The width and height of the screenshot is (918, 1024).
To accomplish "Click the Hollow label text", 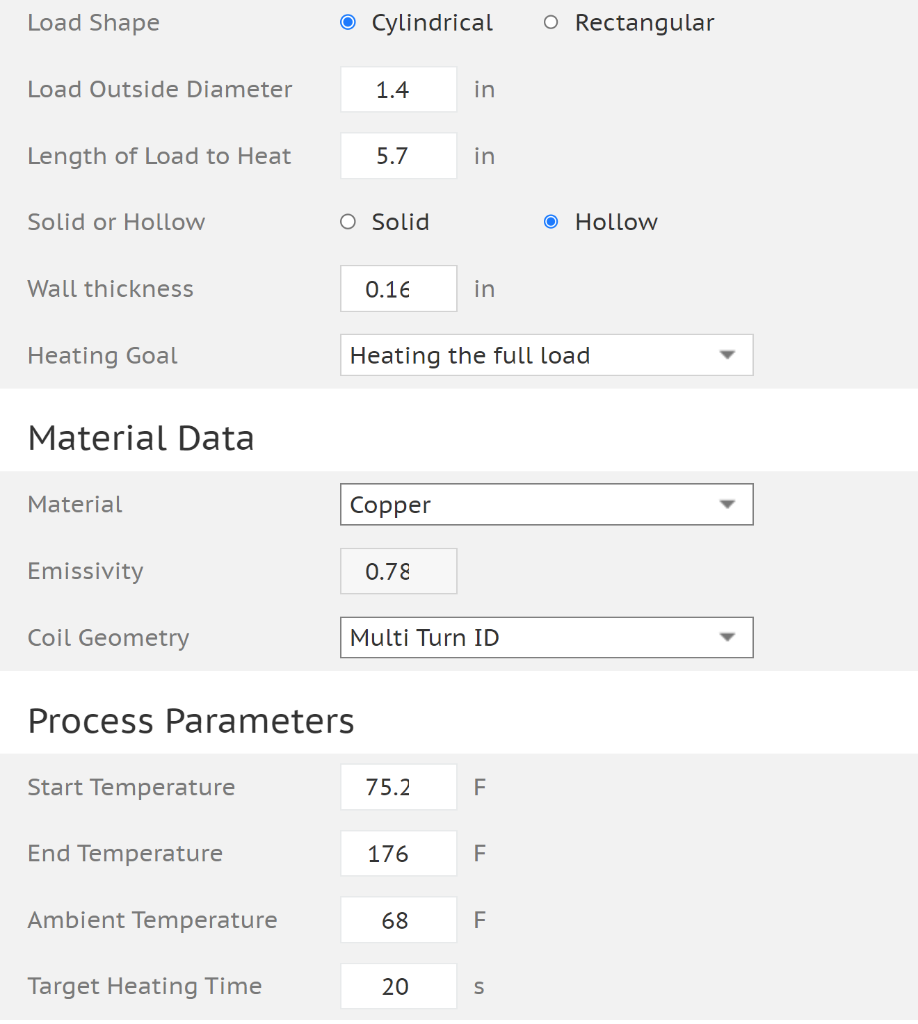I will (616, 222).
